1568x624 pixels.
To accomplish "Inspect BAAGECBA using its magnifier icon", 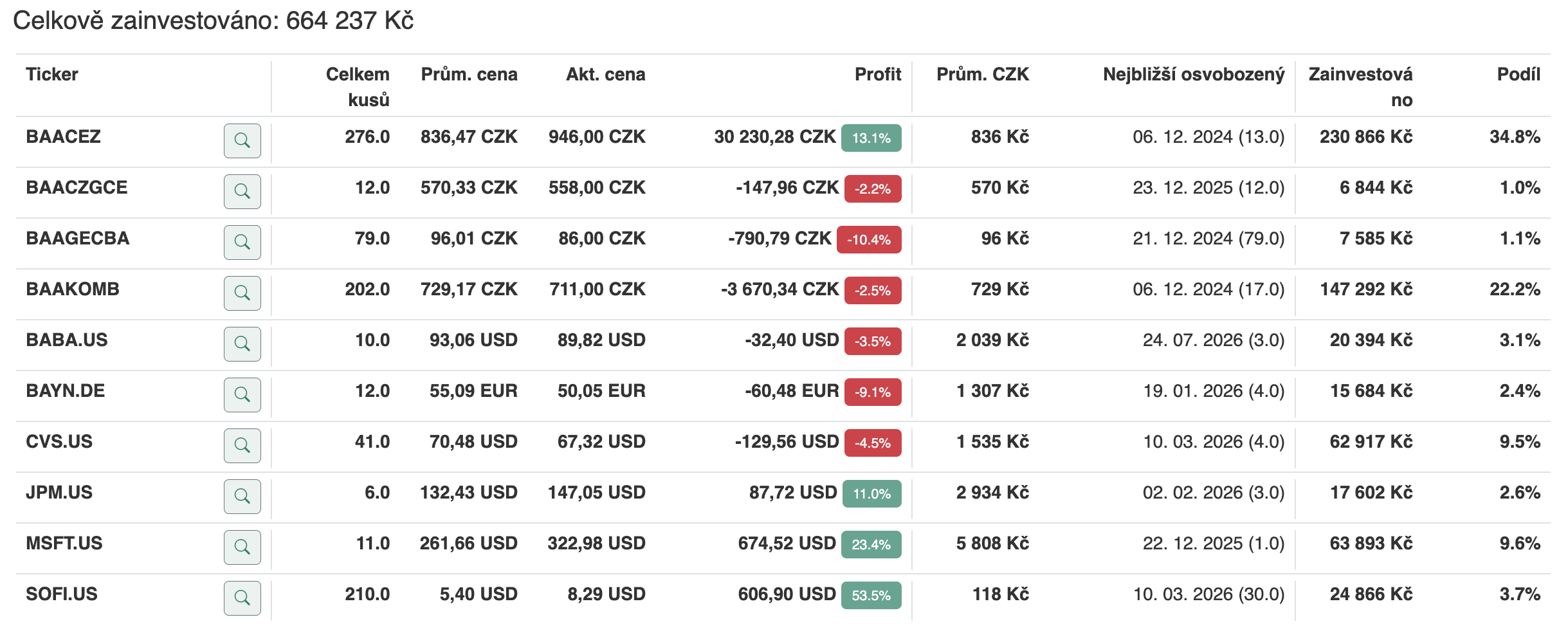I will [242, 242].
